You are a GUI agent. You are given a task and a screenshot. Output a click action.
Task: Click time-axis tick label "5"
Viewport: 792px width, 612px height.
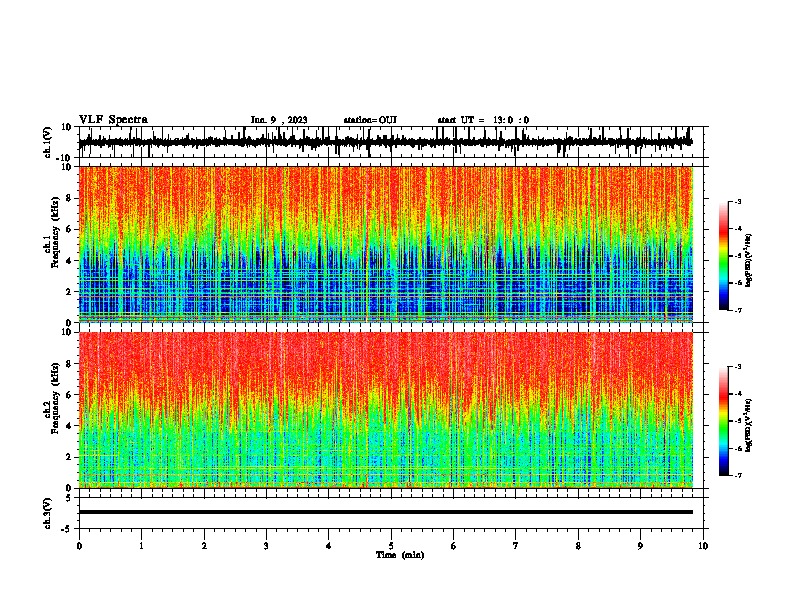tap(391, 546)
